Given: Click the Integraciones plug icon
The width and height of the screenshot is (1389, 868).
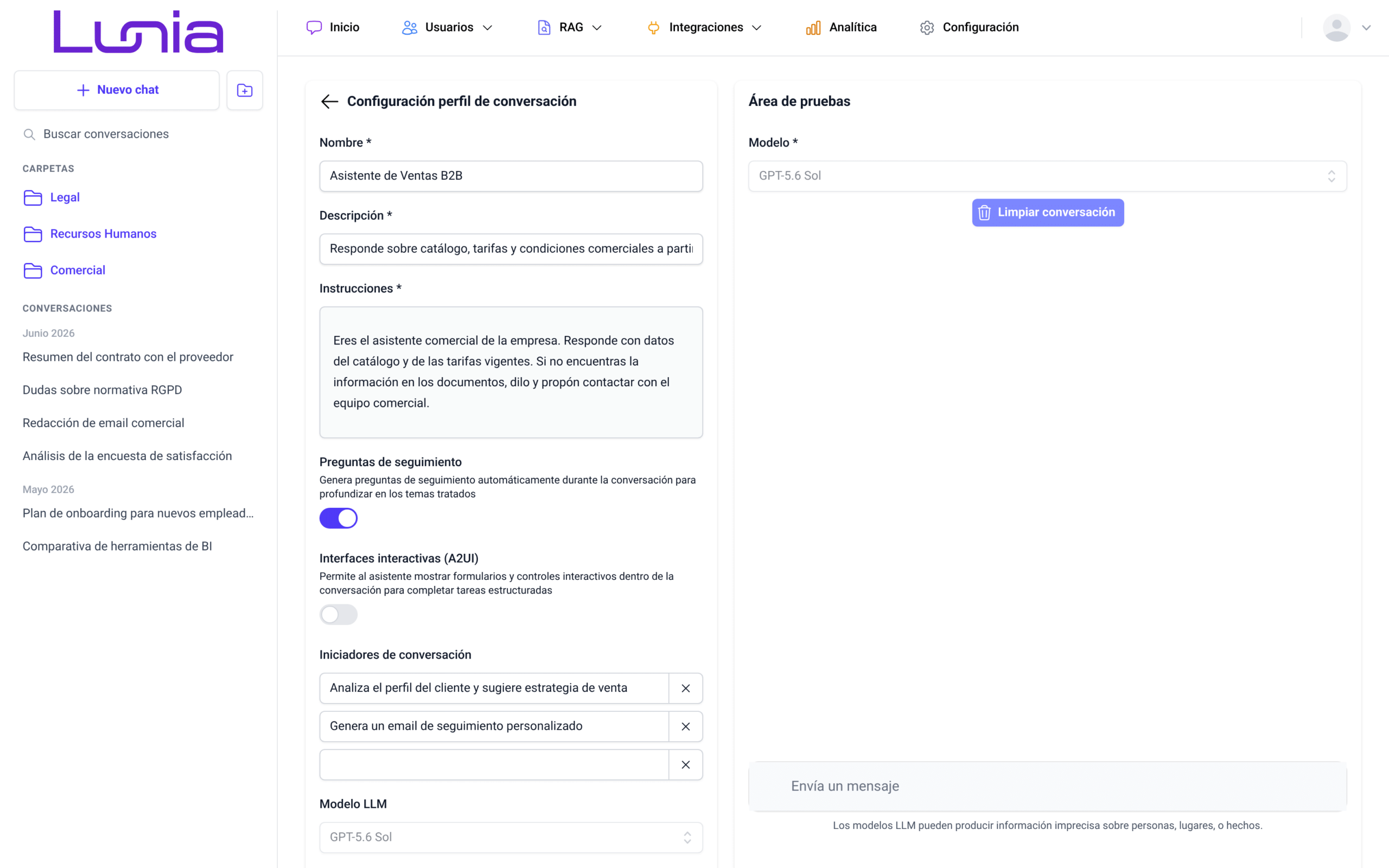Looking at the screenshot, I should (653, 28).
